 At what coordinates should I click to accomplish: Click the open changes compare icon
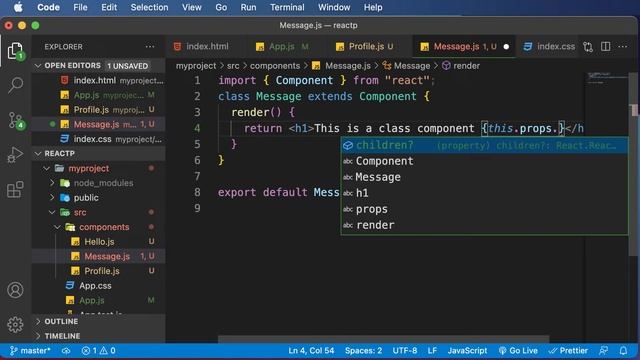point(588,47)
